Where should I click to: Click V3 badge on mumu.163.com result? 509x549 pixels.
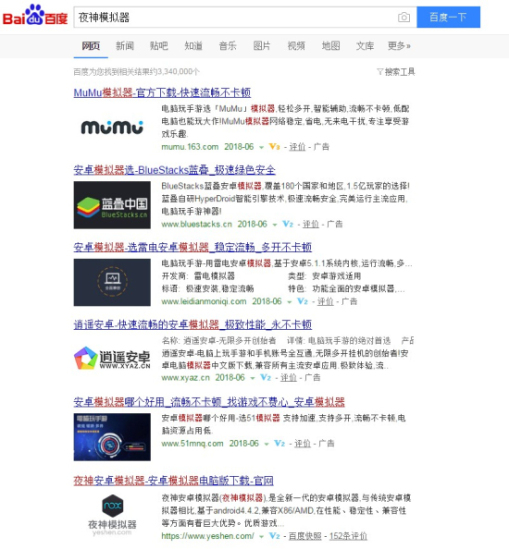click(274, 147)
